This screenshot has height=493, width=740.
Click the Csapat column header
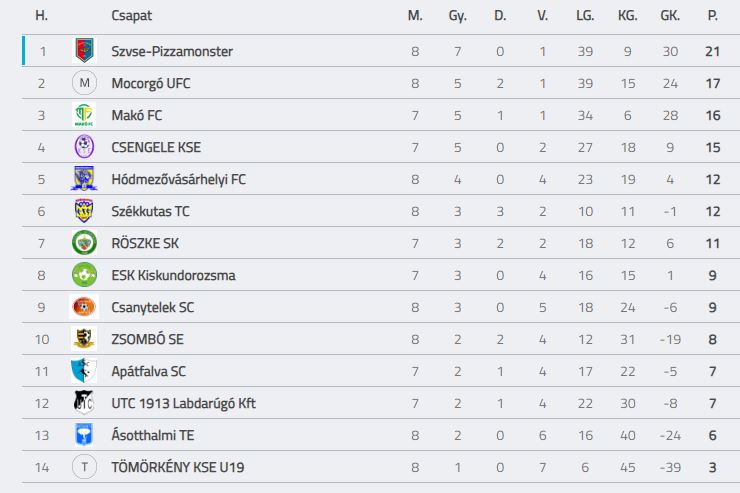coord(131,16)
